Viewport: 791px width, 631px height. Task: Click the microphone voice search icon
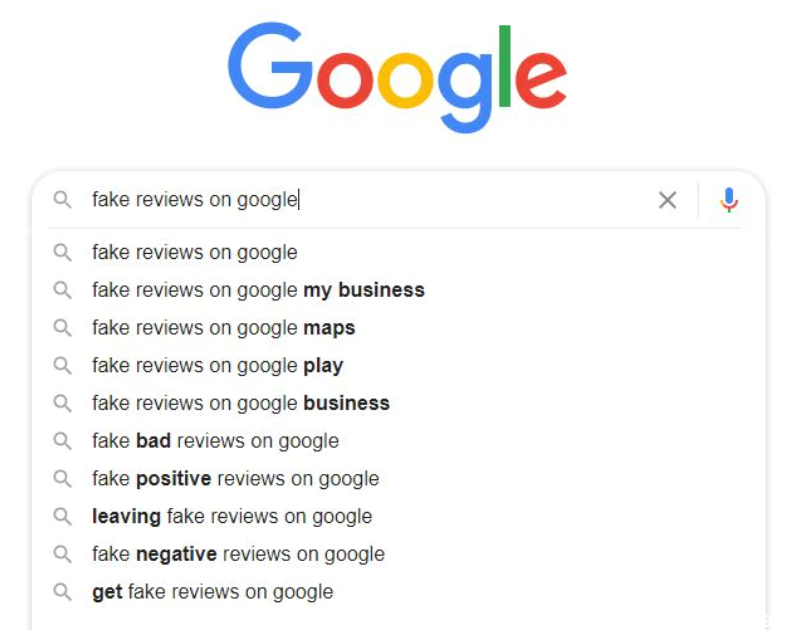728,200
